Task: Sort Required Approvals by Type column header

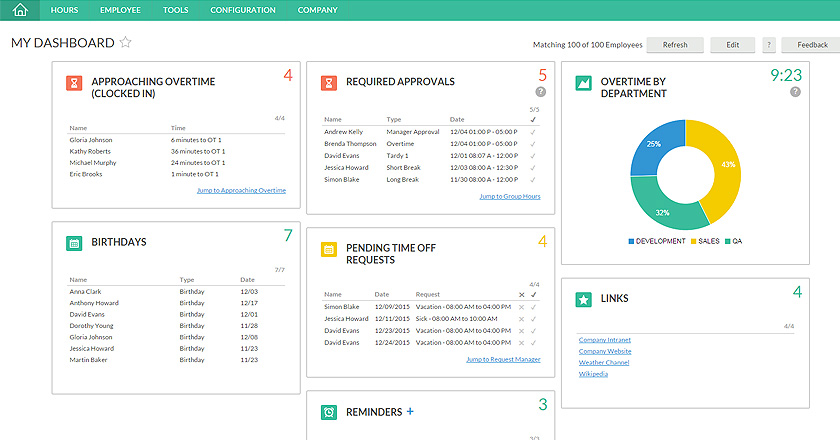Action: 394,120
